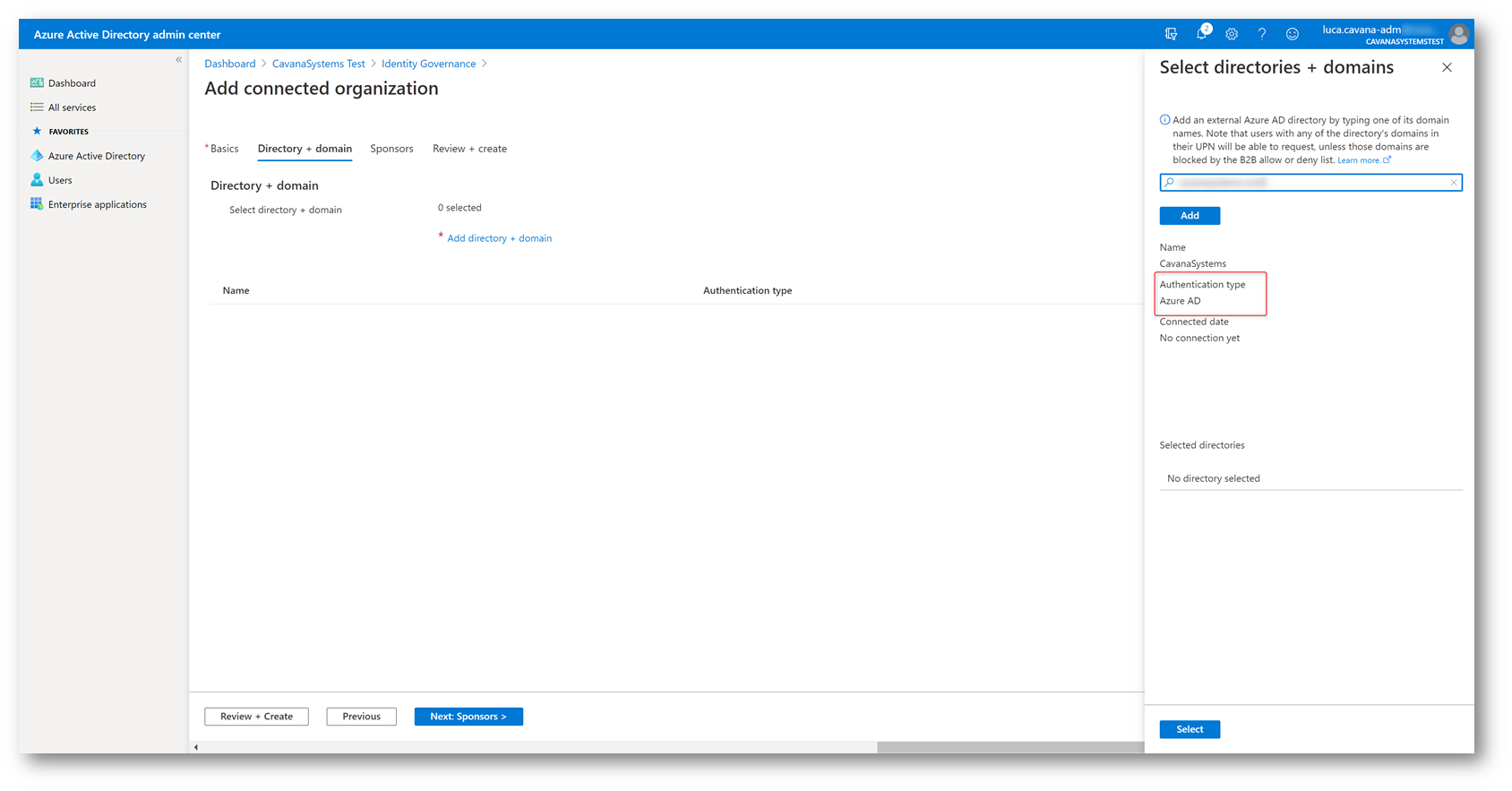Click the Enterprise applications grid icon
This screenshot has height=791, width=1512.
(37, 203)
